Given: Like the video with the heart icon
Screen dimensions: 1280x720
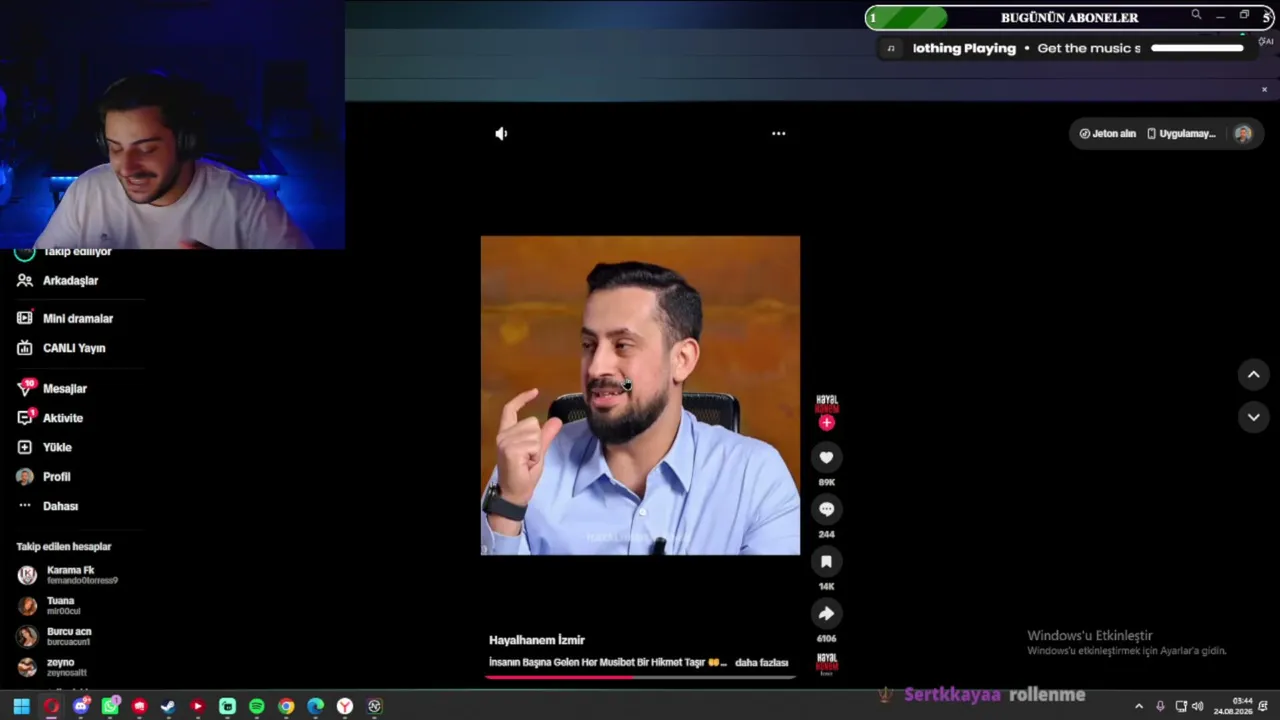Looking at the screenshot, I should click(x=826, y=457).
